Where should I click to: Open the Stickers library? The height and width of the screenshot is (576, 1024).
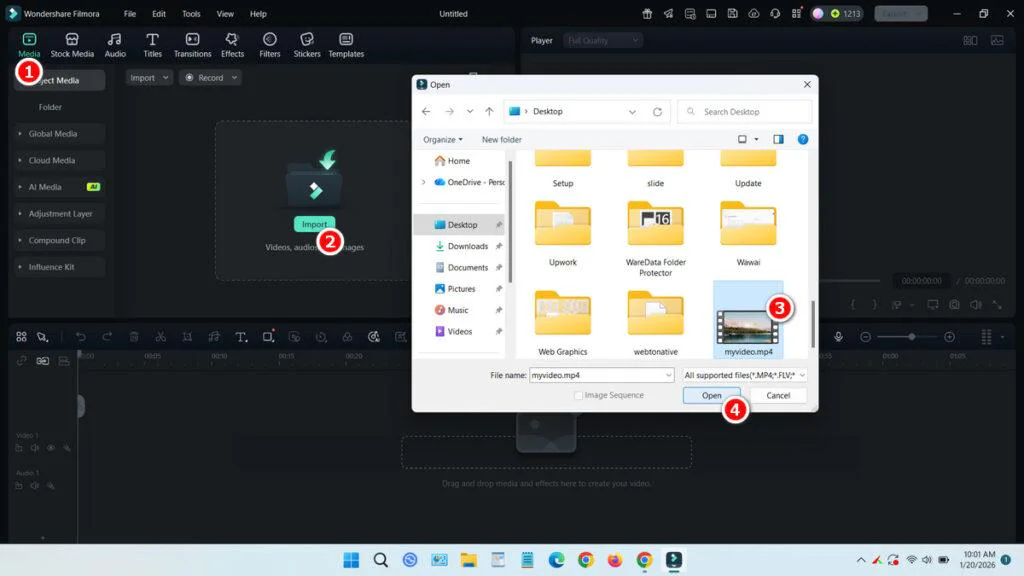click(x=307, y=44)
